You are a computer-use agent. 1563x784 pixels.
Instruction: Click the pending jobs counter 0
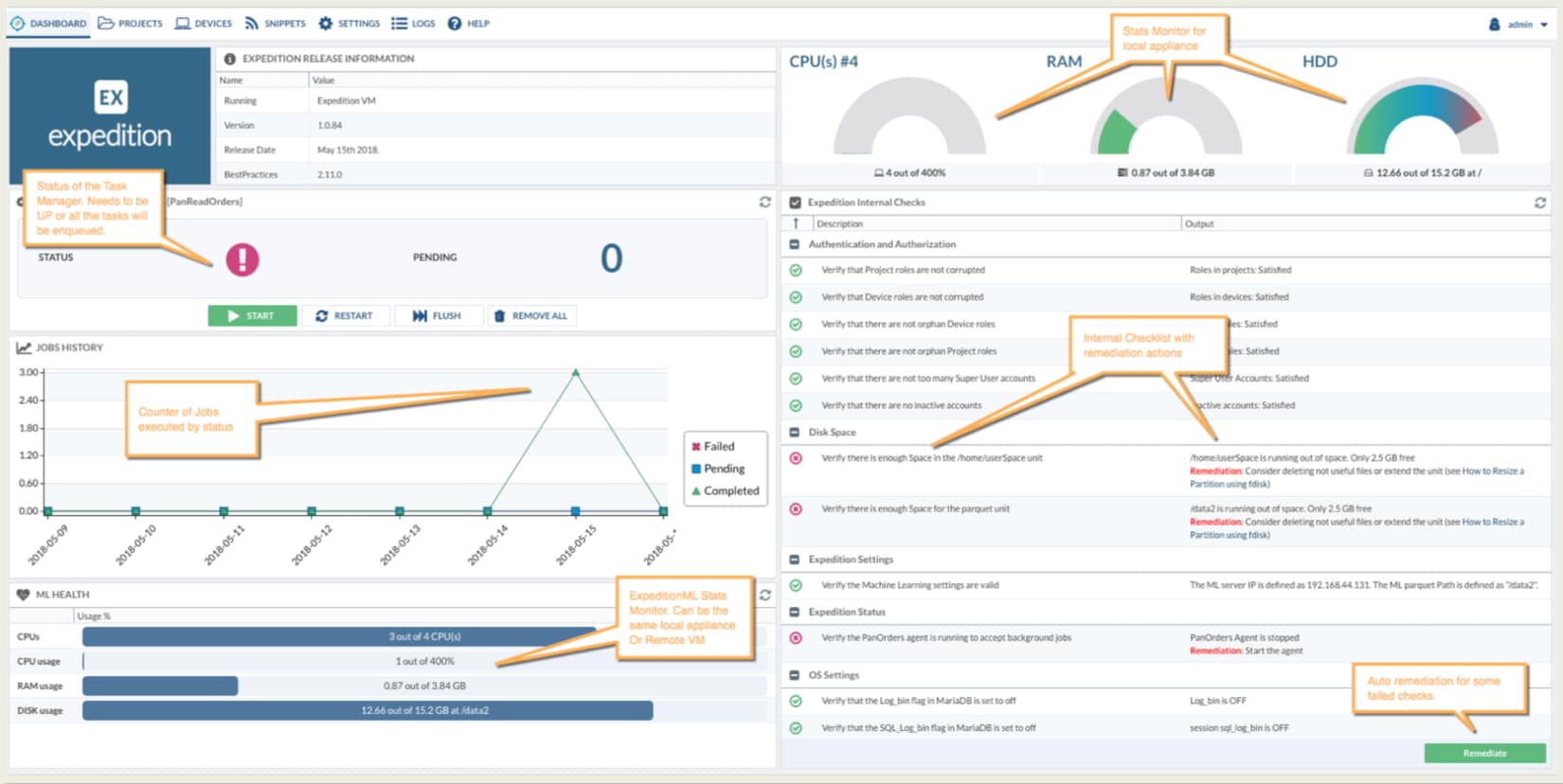point(611,258)
